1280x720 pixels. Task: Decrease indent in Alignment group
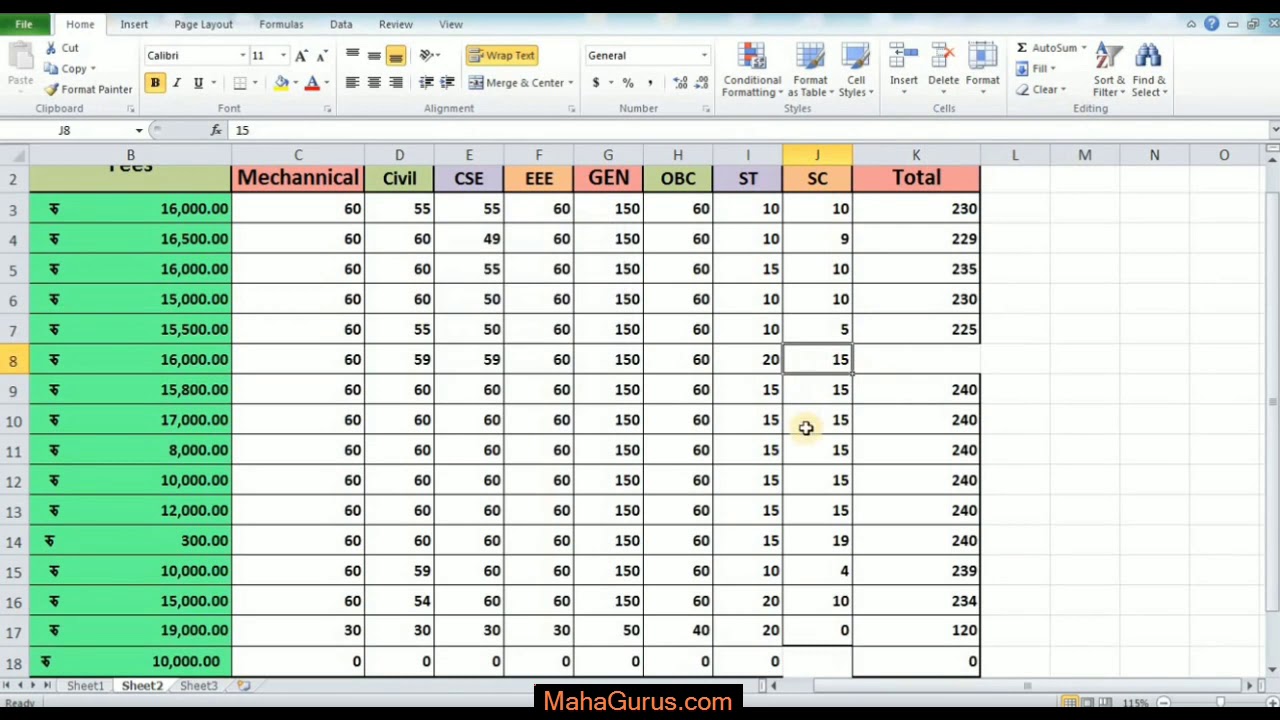point(427,83)
